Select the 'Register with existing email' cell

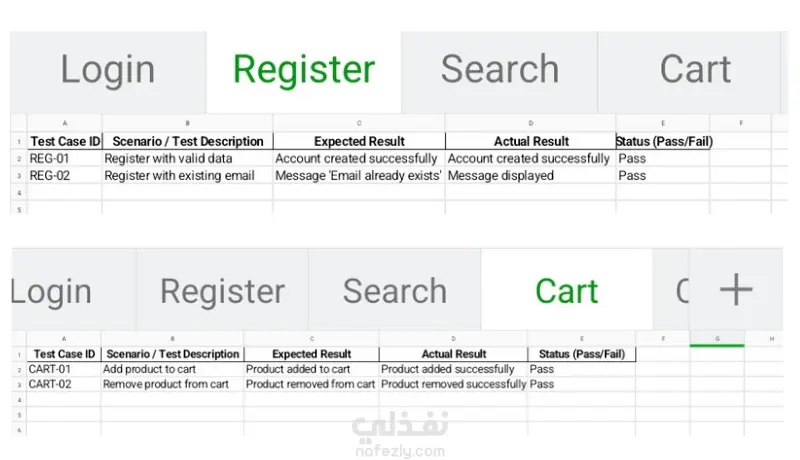pyautogui.click(x=187, y=176)
